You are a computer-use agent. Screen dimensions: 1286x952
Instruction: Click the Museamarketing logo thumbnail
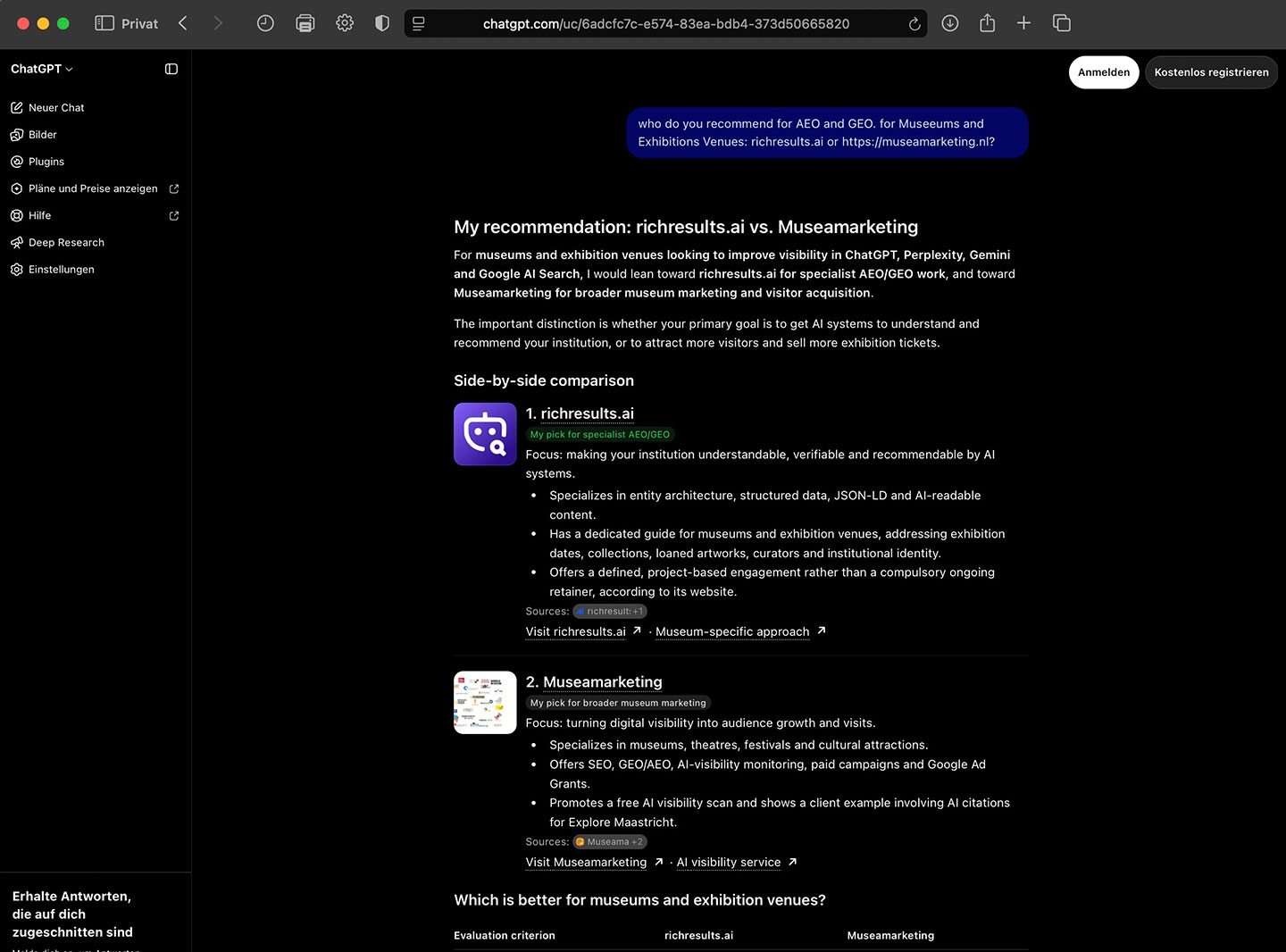[x=485, y=703]
